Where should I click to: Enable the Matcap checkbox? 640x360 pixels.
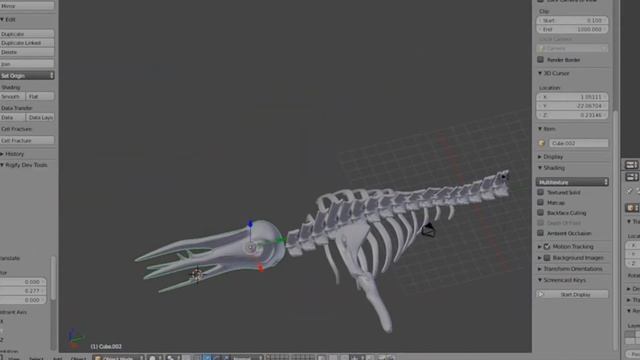click(x=541, y=202)
